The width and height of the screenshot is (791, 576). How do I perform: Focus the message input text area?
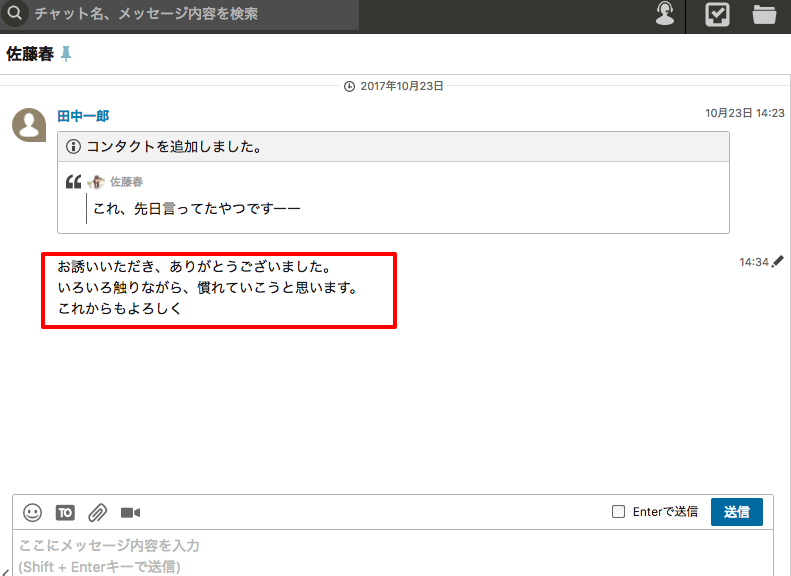392,553
